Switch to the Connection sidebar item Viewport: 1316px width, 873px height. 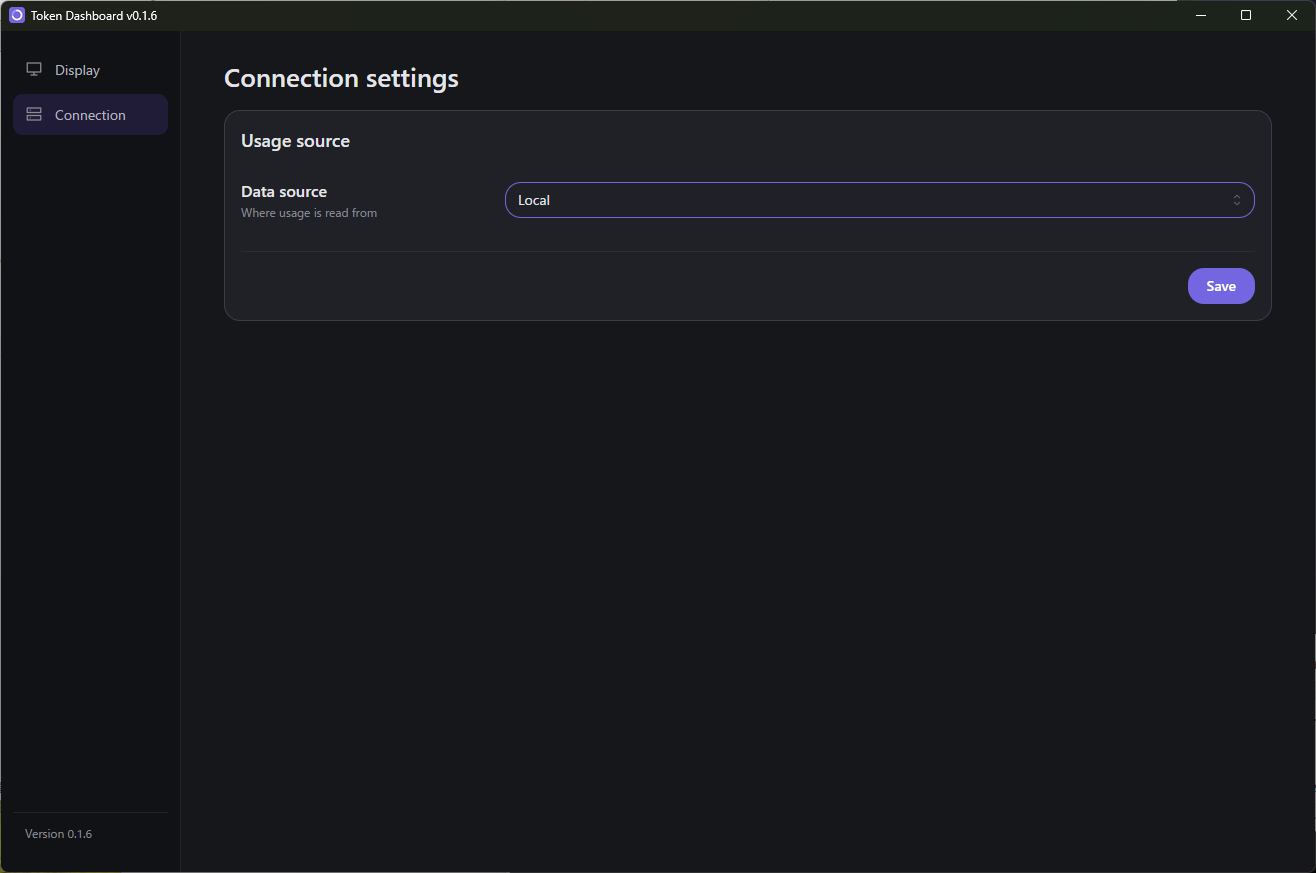90,115
